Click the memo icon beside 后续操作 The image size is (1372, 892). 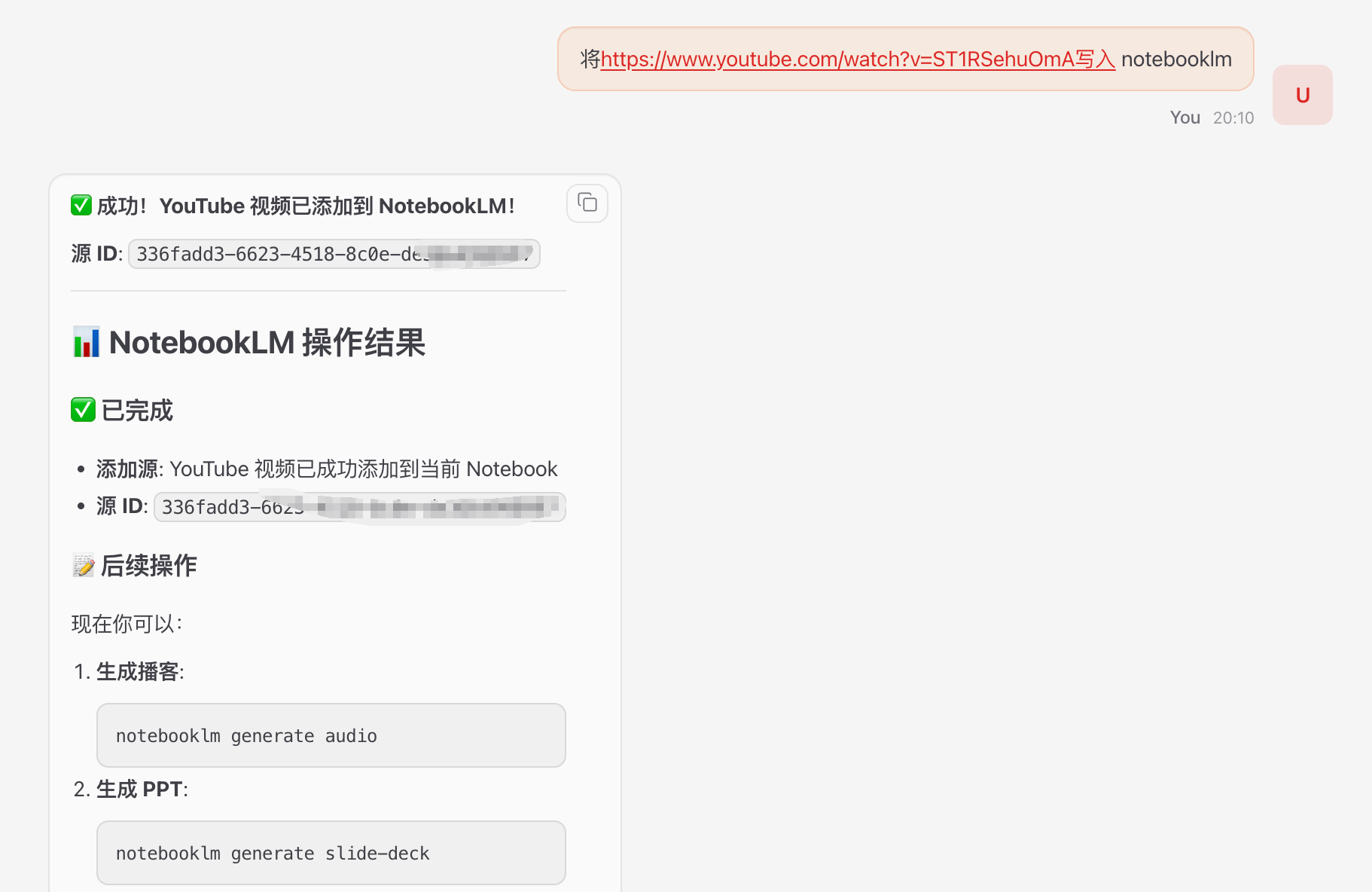(x=84, y=565)
